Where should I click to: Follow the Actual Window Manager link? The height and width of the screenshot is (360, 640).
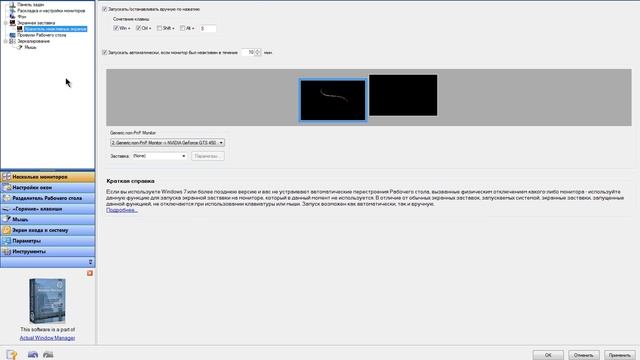[47, 338]
